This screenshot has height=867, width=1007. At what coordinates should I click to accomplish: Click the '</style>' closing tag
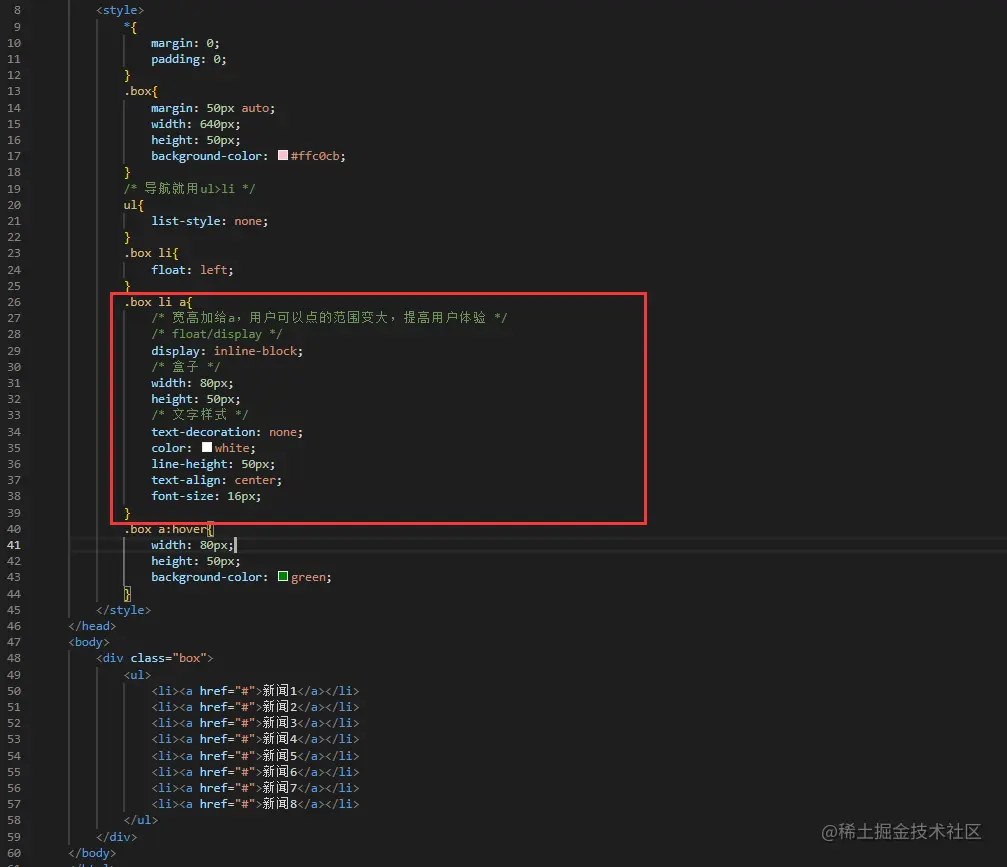[123, 609]
